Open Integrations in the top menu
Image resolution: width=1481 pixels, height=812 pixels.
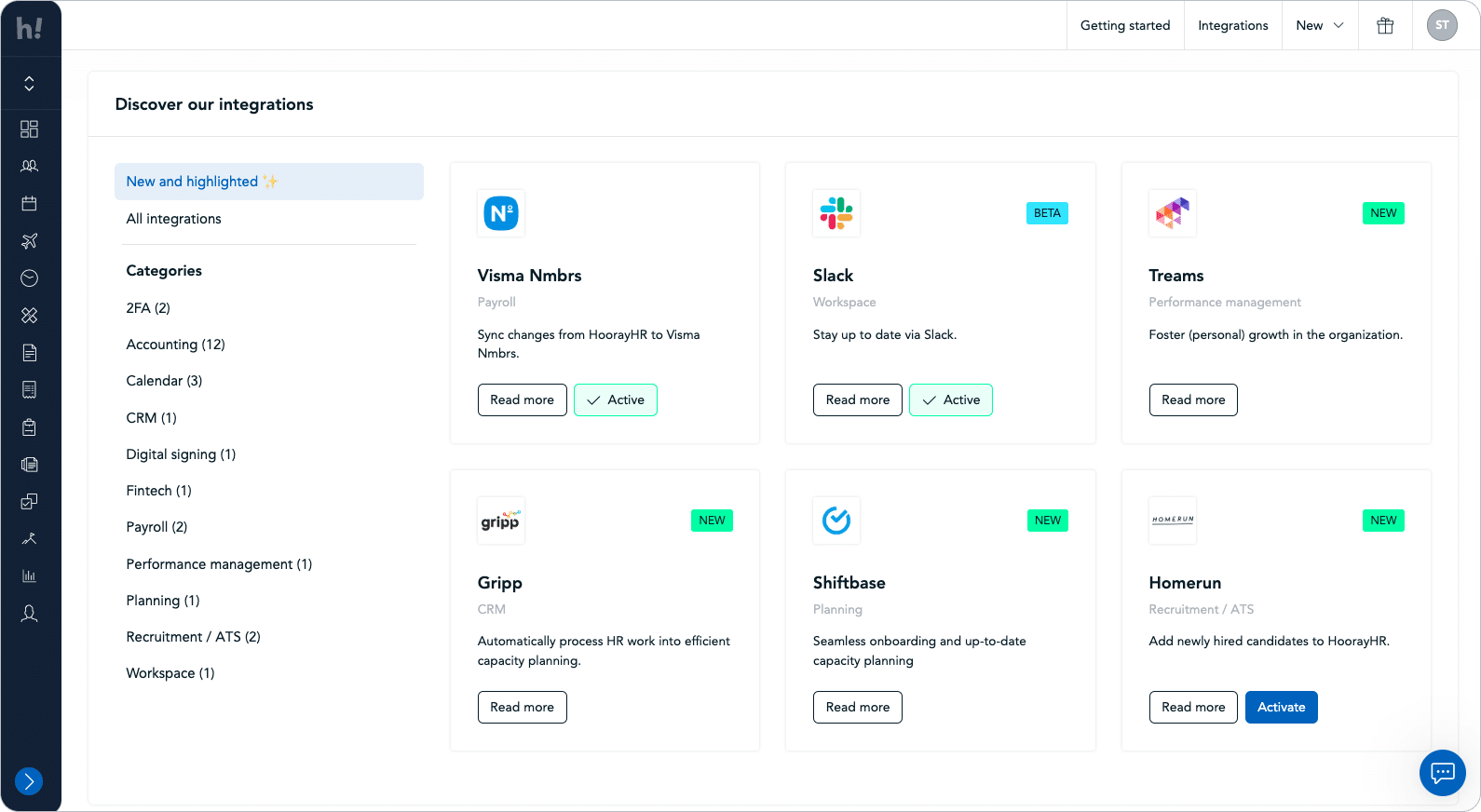[x=1232, y=26]
